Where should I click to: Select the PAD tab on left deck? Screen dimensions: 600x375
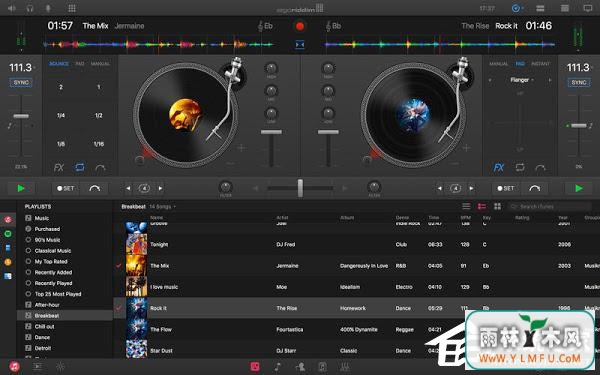pos(80,64)
